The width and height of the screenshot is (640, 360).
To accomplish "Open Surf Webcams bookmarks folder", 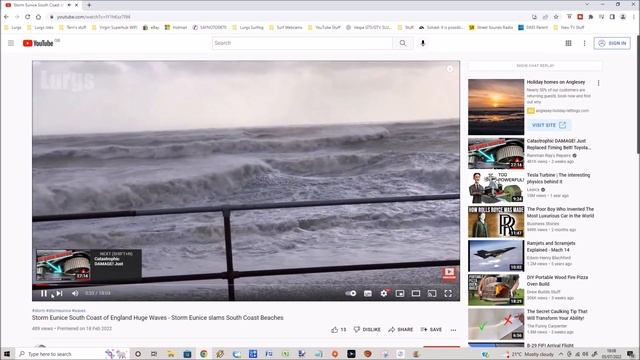I will 286,27.
